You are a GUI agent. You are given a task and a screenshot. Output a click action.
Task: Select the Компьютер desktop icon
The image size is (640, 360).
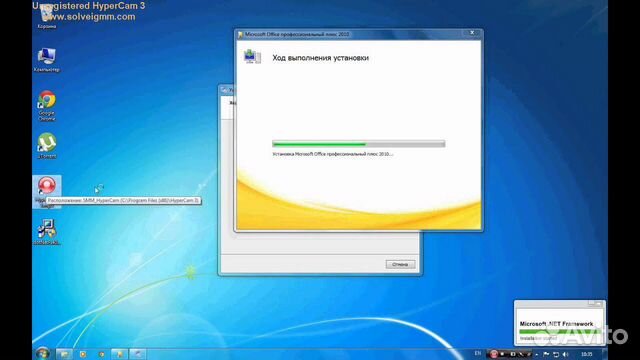coord(47,60)
